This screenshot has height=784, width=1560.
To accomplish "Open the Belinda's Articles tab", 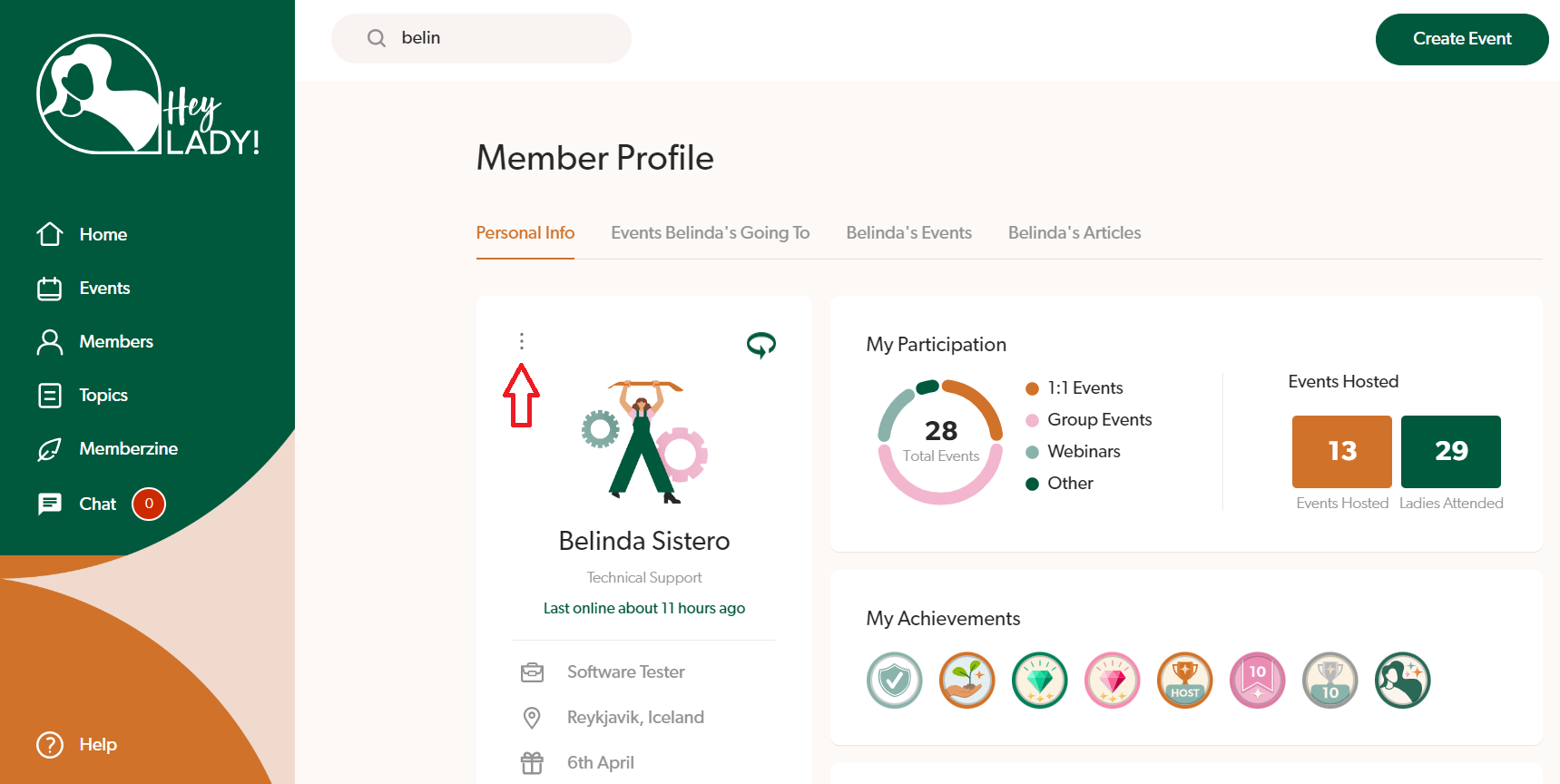I will (x=1074, y=233).
